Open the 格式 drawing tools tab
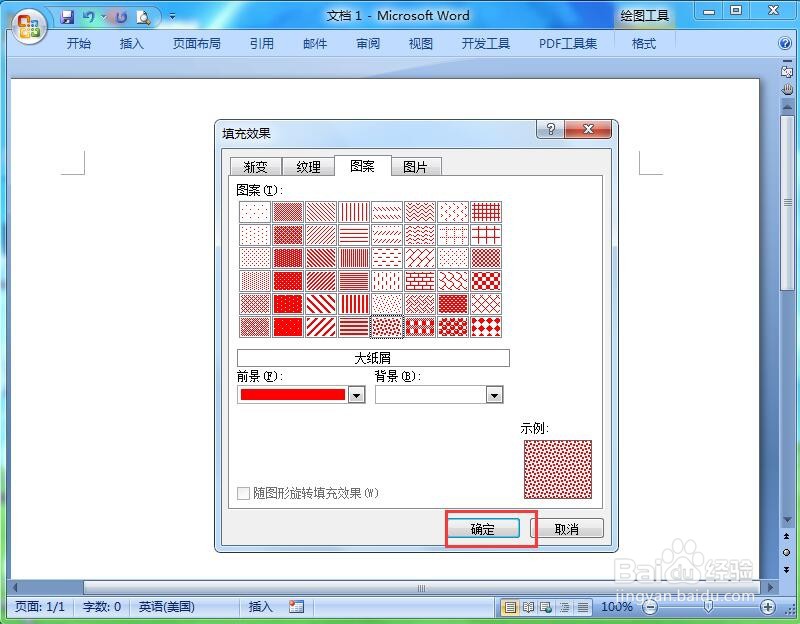Screen dimensions: 800x624 (x=644, y=44)
